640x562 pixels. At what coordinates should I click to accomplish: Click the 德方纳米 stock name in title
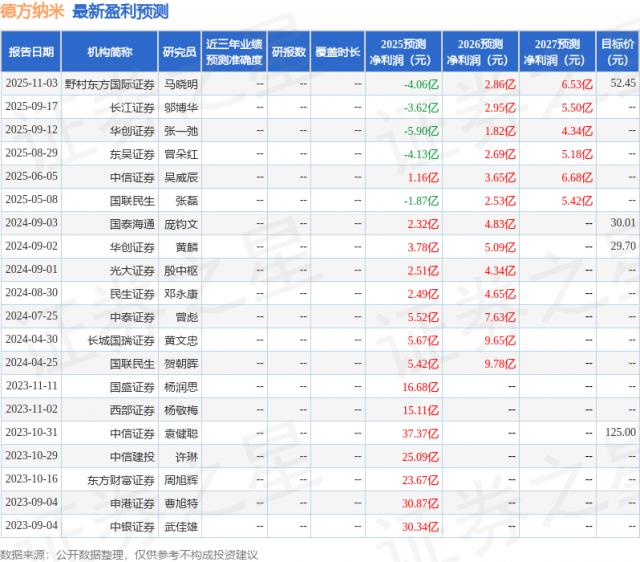pos(33,12)
